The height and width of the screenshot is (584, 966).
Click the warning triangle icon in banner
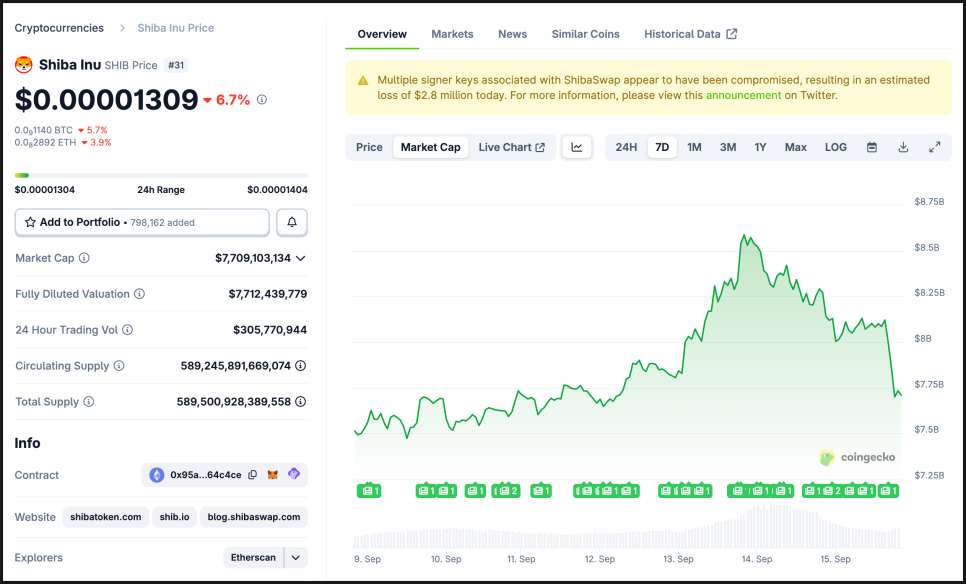click(363, 81)
